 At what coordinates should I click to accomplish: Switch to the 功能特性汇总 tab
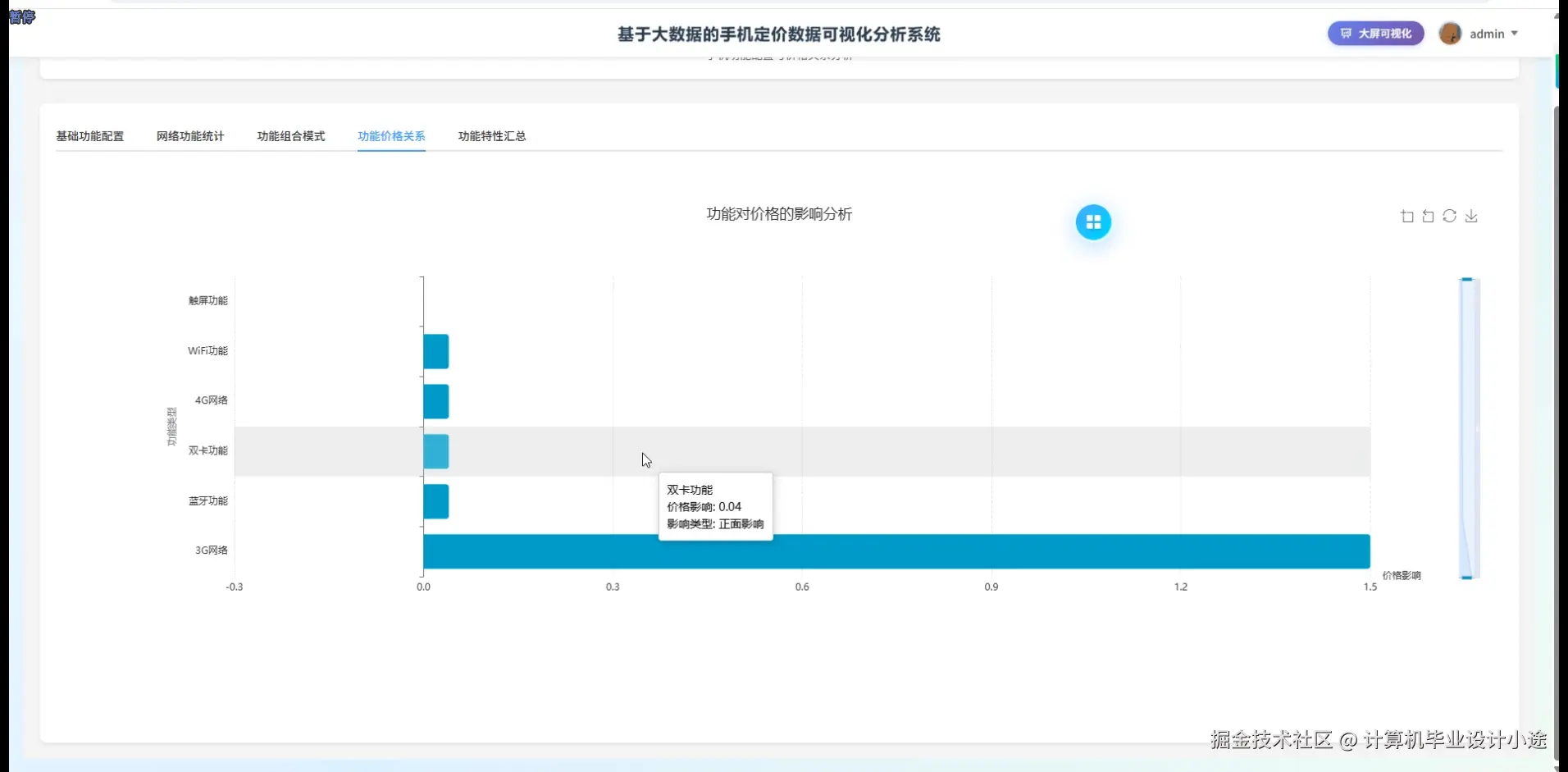tap(491, 136)
